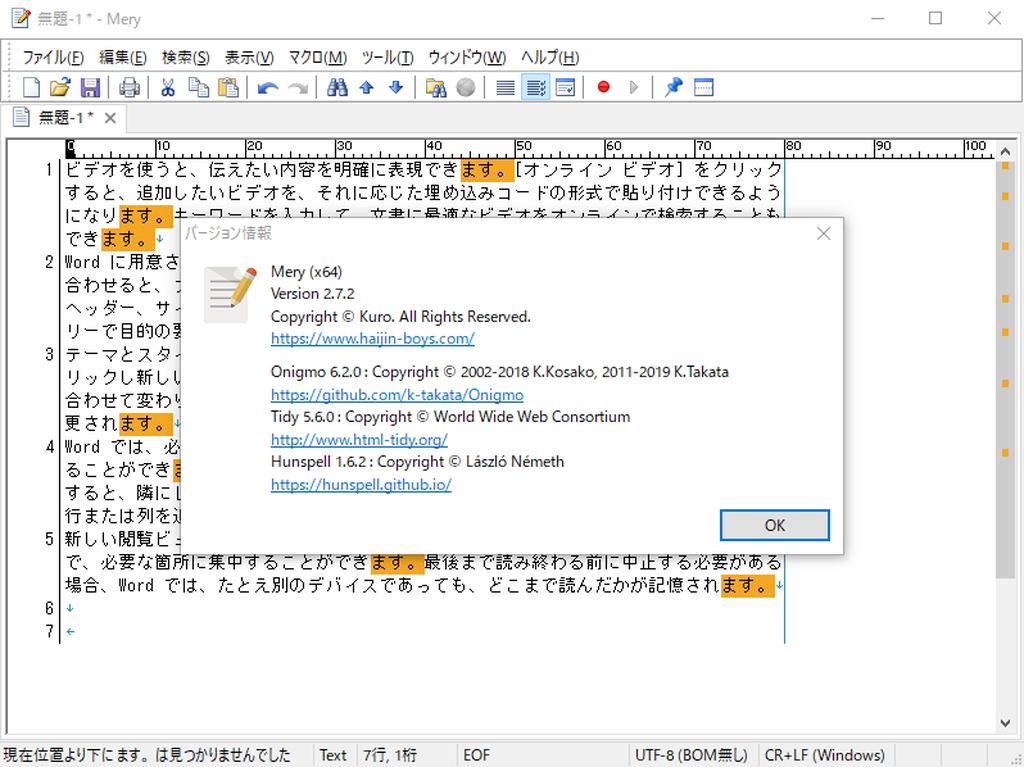The height and width of the screenshot is (767, 1024).
Task: Click the Text mode in status bar
Action: coord(333,755)
